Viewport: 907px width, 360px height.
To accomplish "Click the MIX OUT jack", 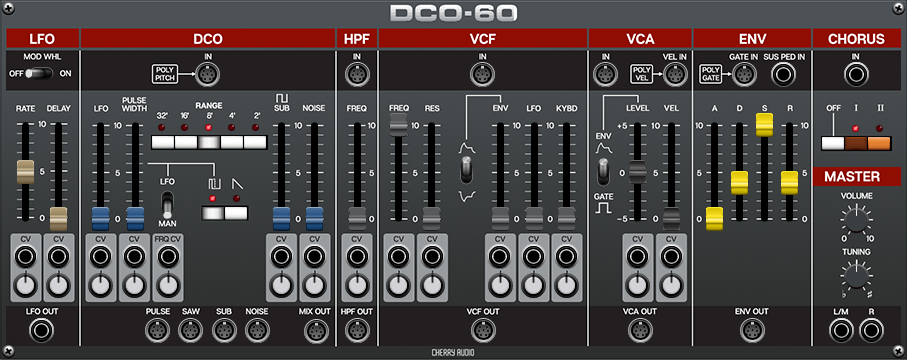I will (315, 331).
